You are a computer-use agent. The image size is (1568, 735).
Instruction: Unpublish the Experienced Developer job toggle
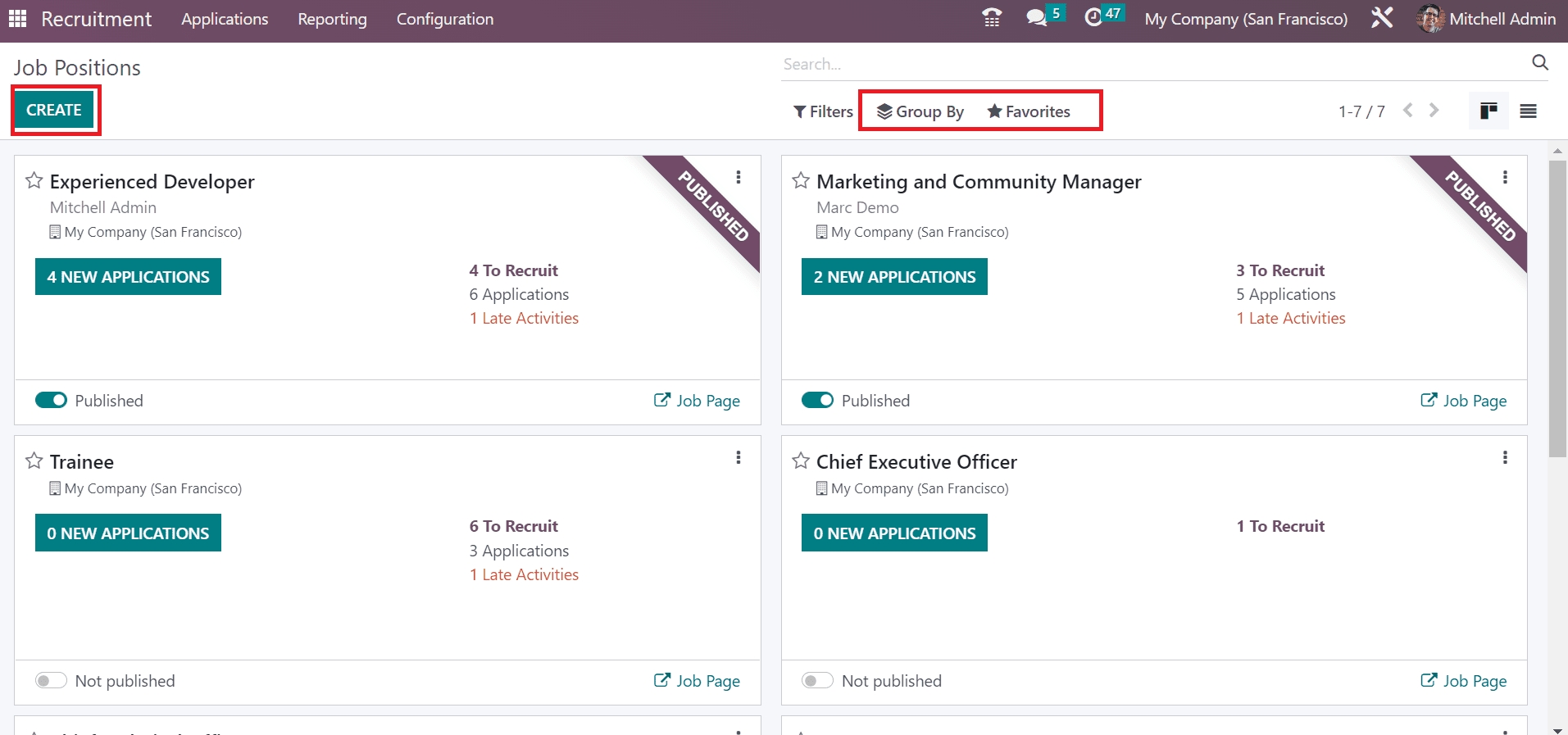[x=51, y=400]
